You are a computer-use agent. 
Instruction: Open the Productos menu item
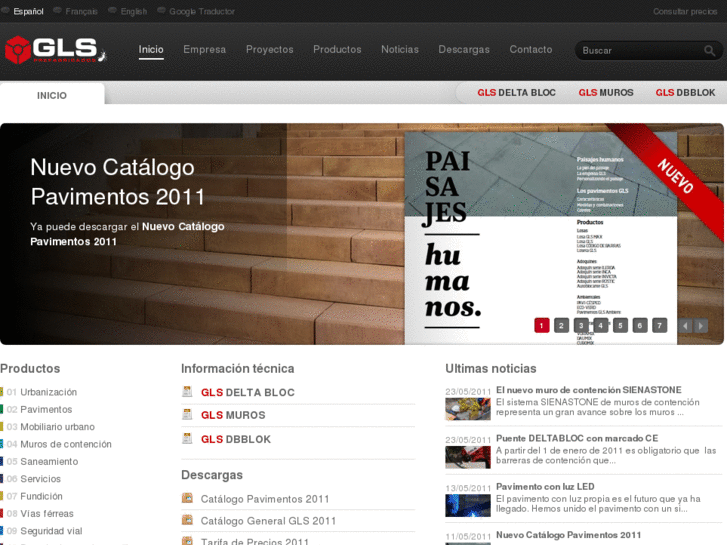tap(337, 50)
